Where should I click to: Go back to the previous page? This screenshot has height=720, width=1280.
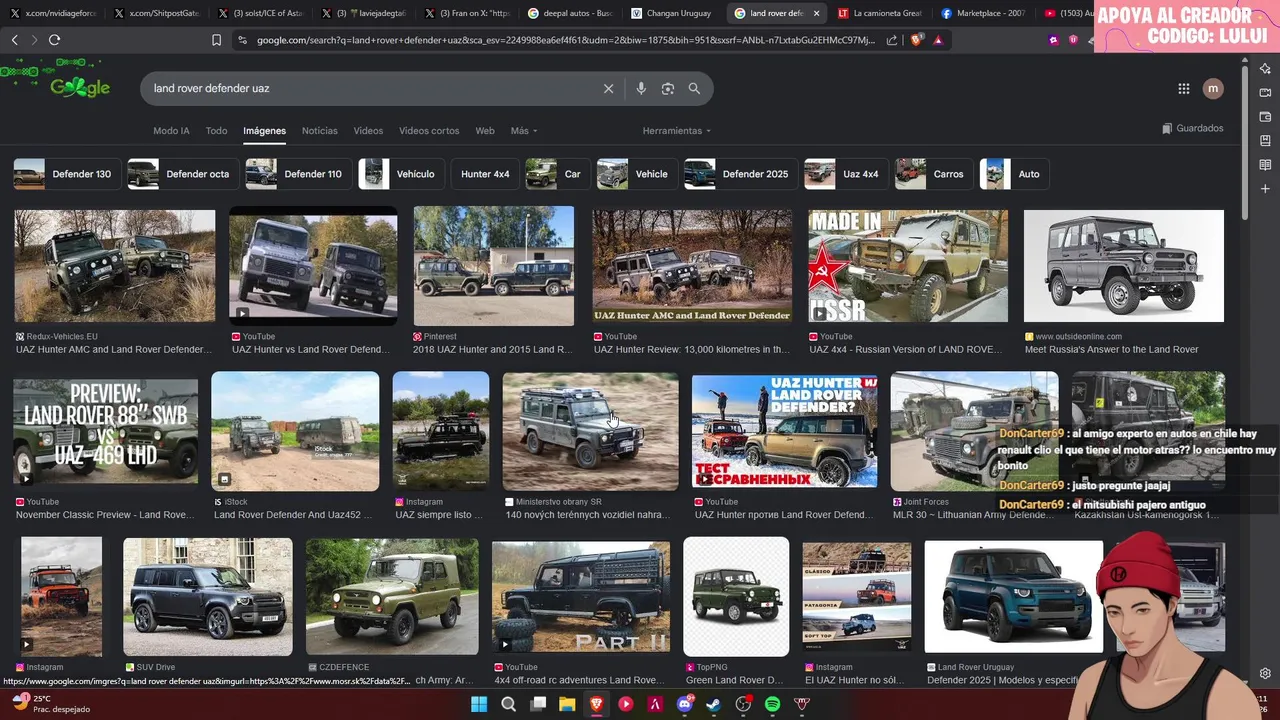14,40
